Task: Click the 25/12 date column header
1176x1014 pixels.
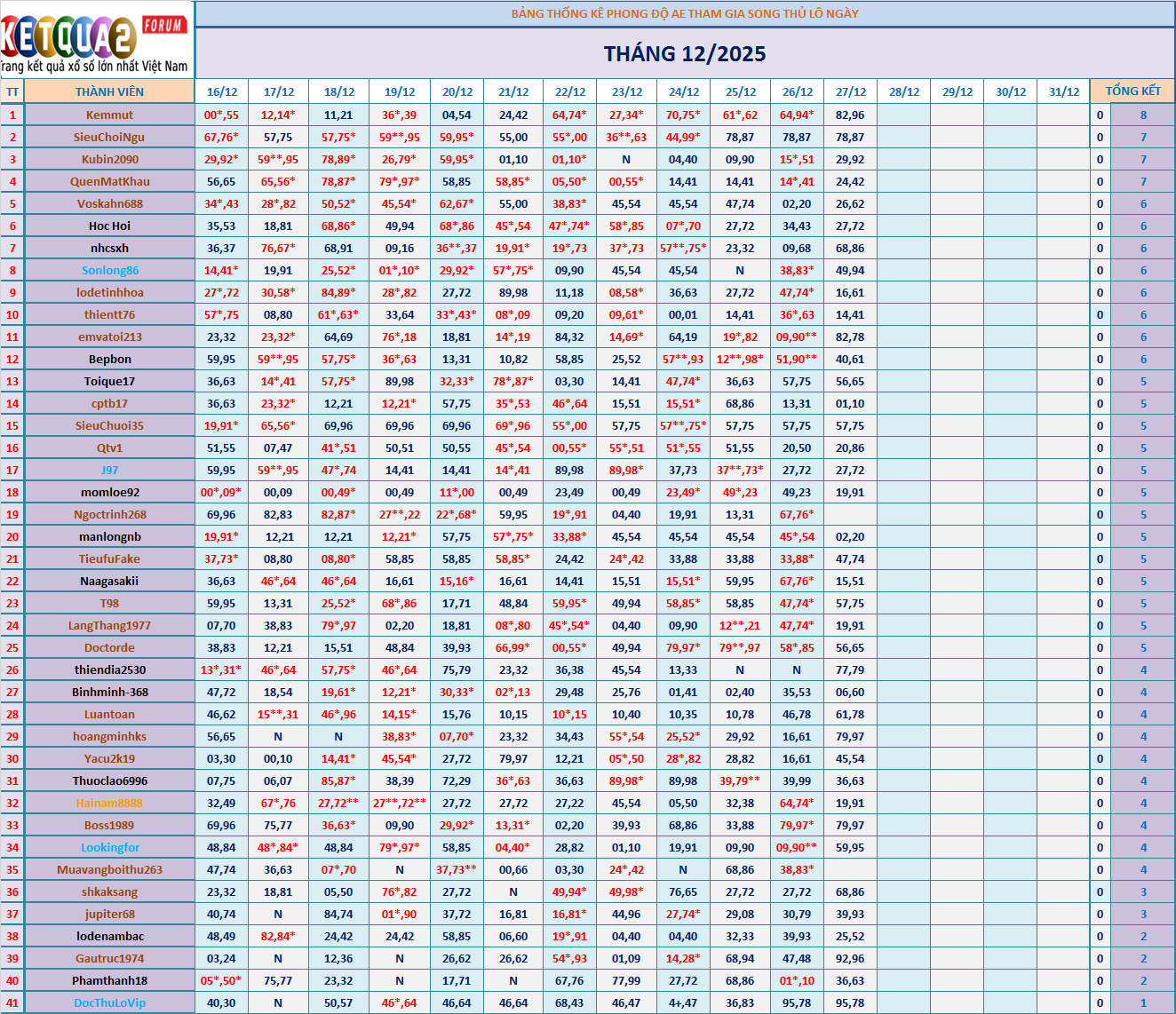Action: [741, 91]
